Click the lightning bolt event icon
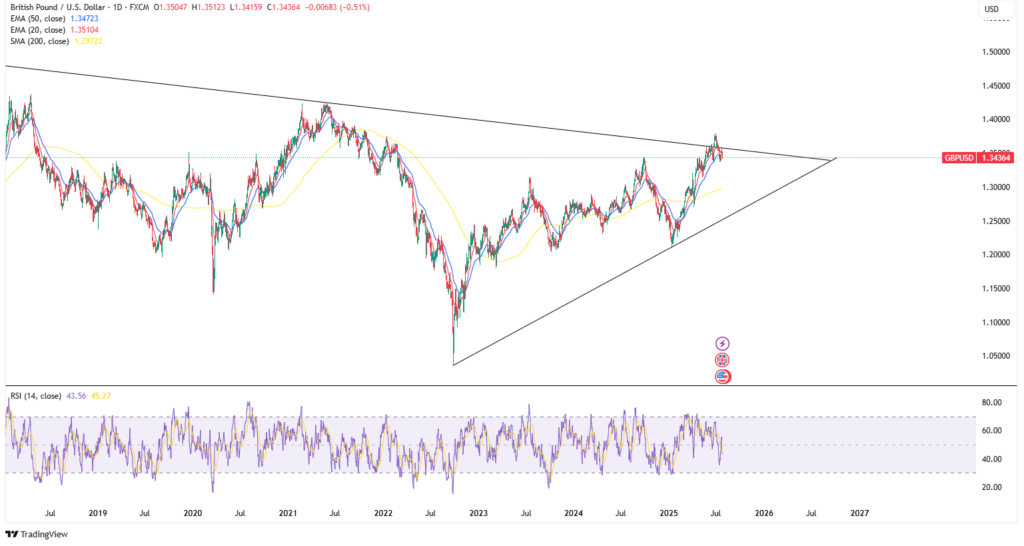Viewport: 1024px width, 546px height. [x=722, y=344]
